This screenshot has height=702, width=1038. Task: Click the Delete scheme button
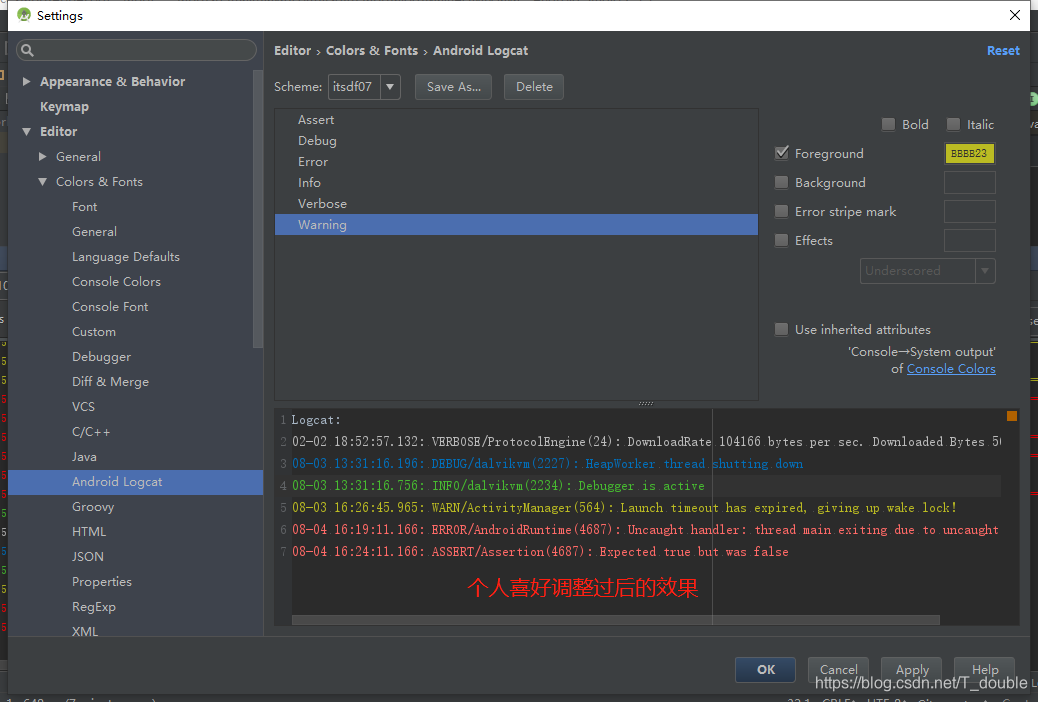click(534, 87)
